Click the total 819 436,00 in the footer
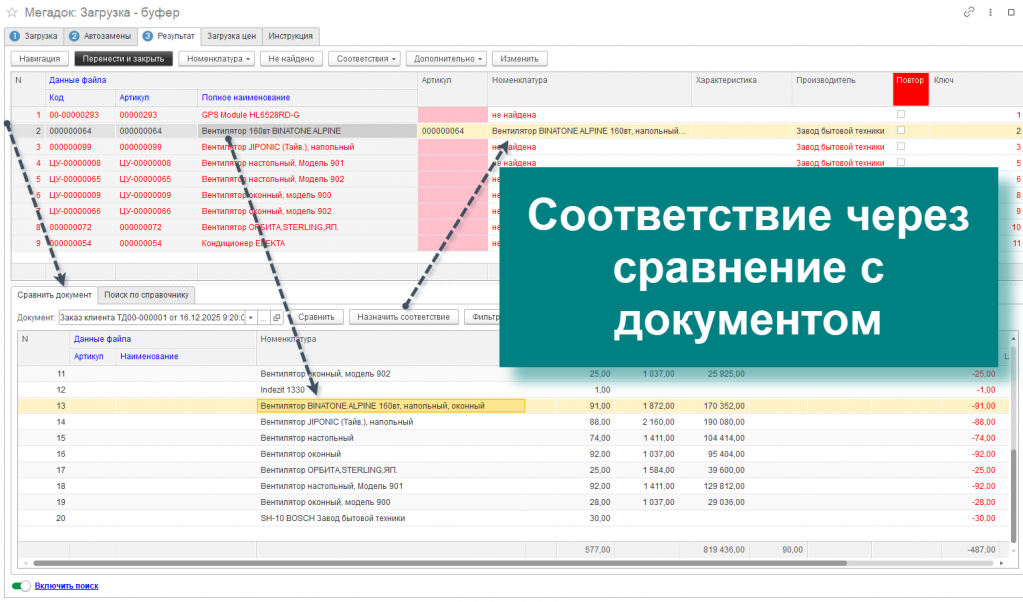 (724, 550)
